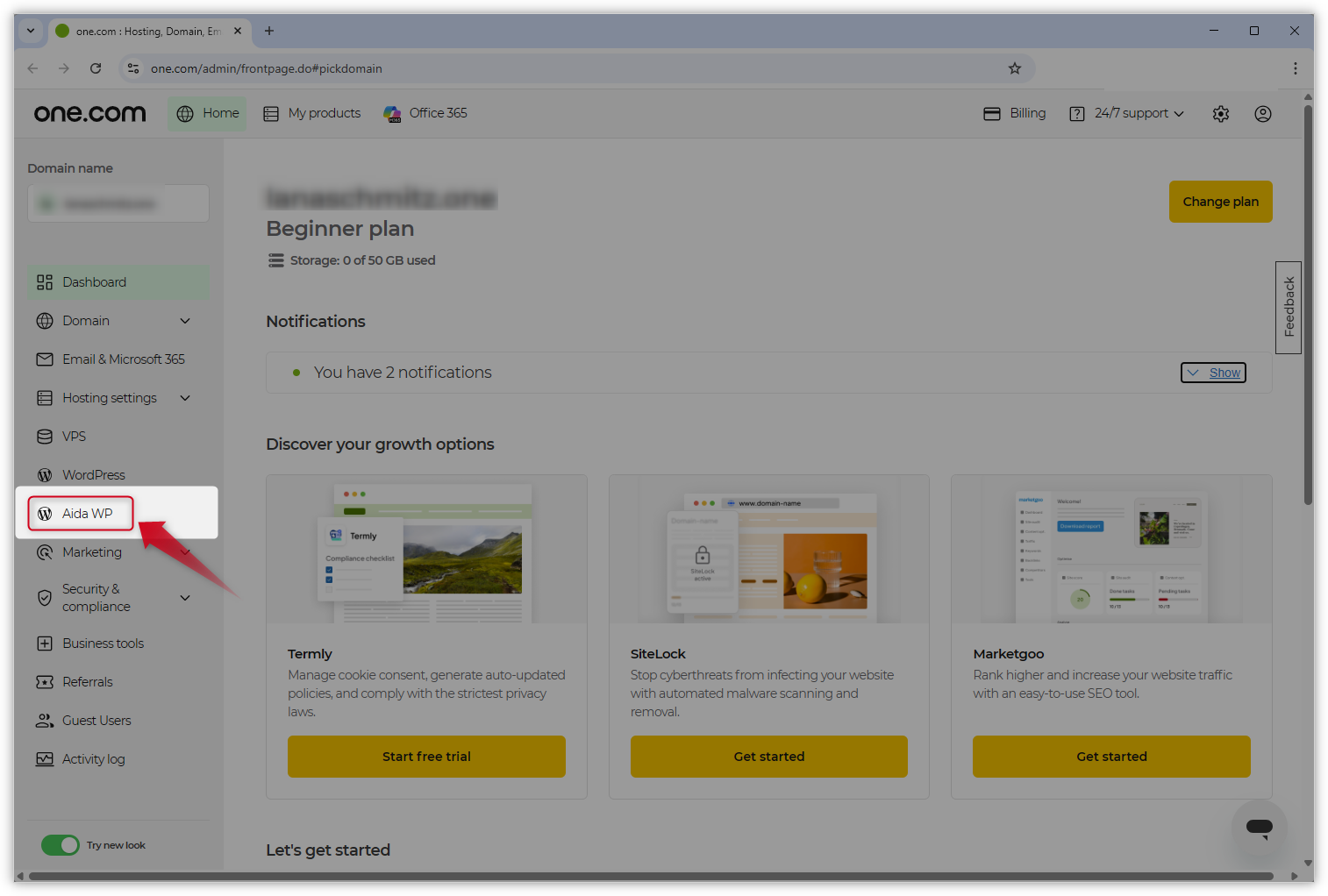Image resolution: width=1328 pixels, height=896 pixels.
Task: Click the SiteLock preview thumbnail
Action: pos(769,550)
